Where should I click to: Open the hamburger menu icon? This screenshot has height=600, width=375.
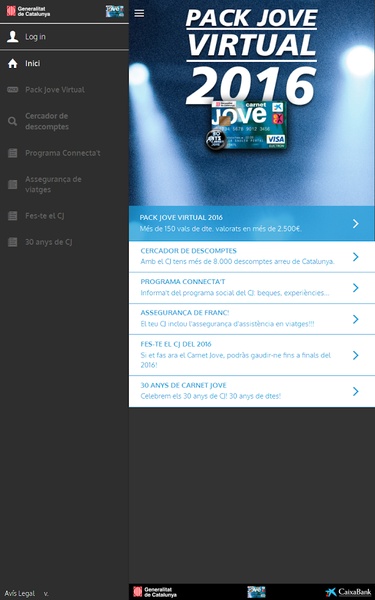(x=139, y=13)
